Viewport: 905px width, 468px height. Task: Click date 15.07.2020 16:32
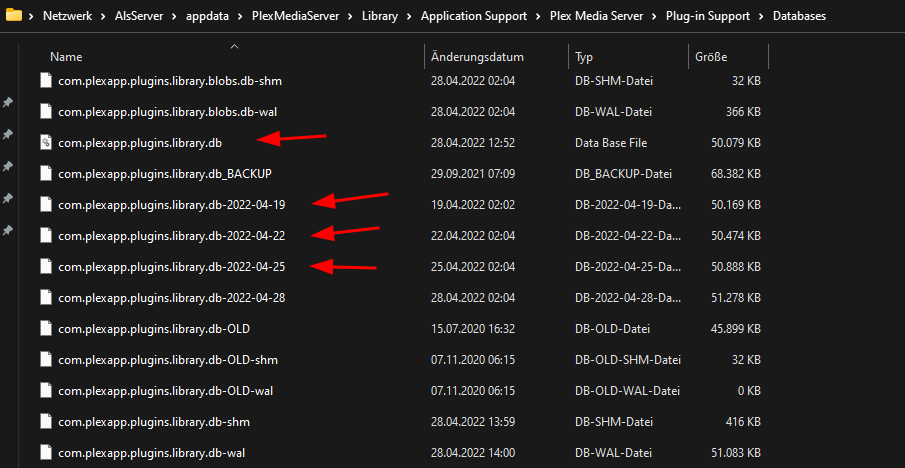point(473,330)
